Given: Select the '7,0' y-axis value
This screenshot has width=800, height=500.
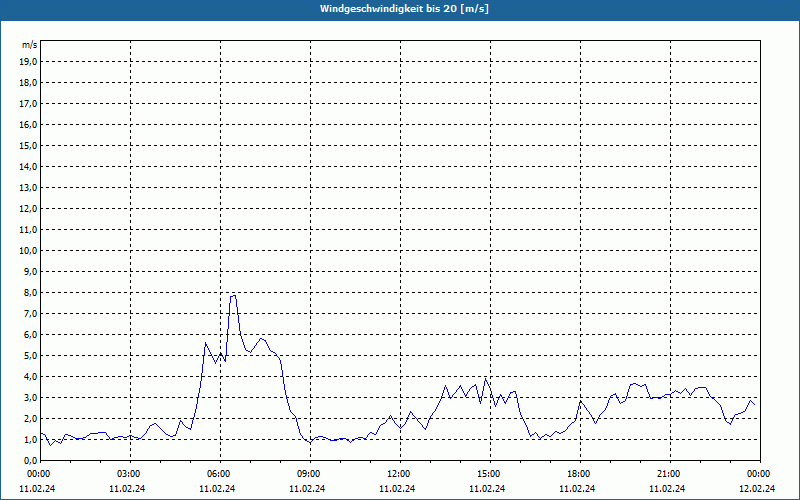Looking at the screenshot, I should click(x=30, y=313).
